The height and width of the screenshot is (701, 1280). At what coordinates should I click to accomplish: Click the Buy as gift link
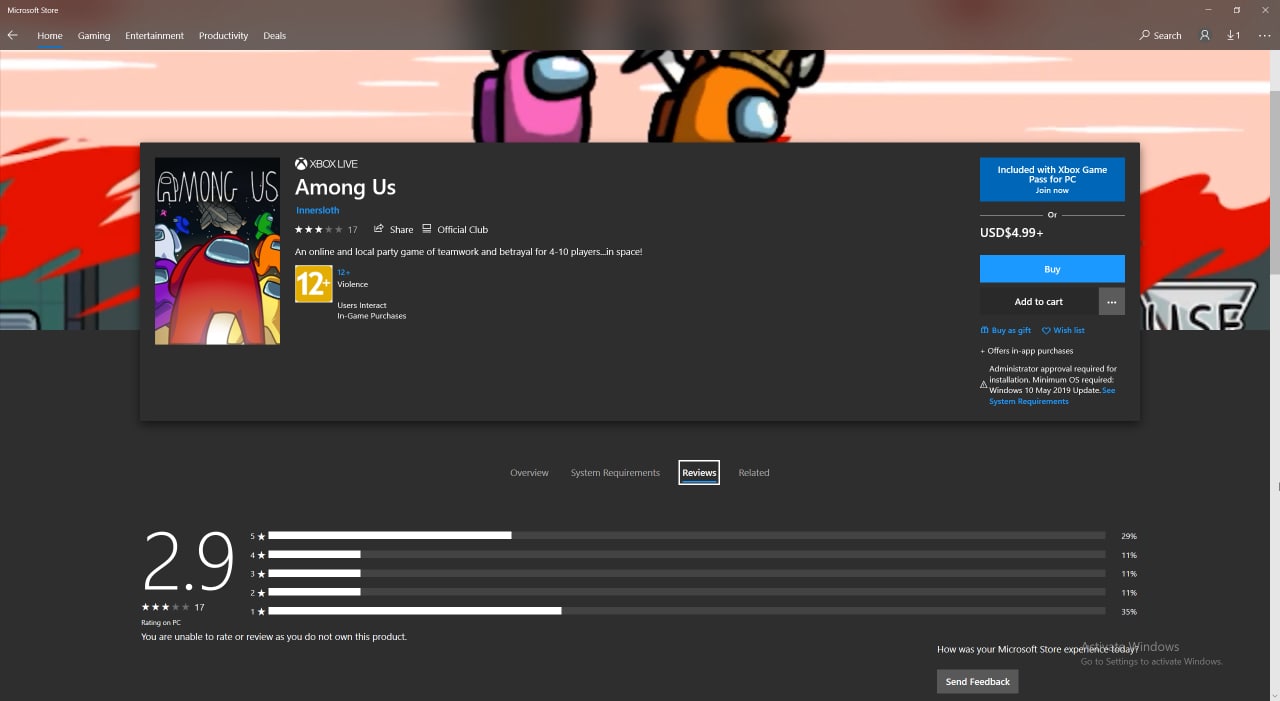point(1005,330)
